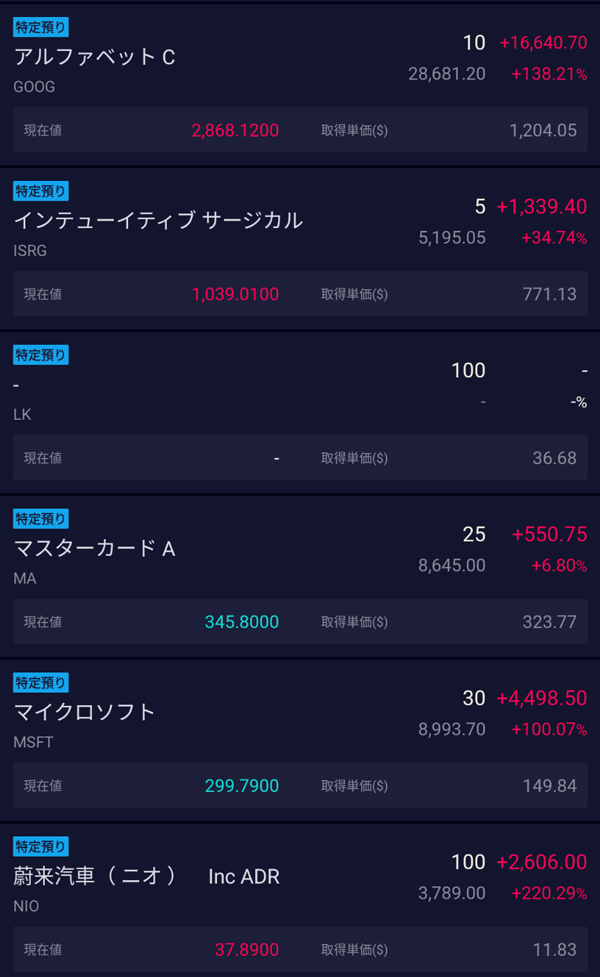Tap the 特定預り badge above the LK ticker
Viewport: 600px width, 977px height.
coord(41,355)
